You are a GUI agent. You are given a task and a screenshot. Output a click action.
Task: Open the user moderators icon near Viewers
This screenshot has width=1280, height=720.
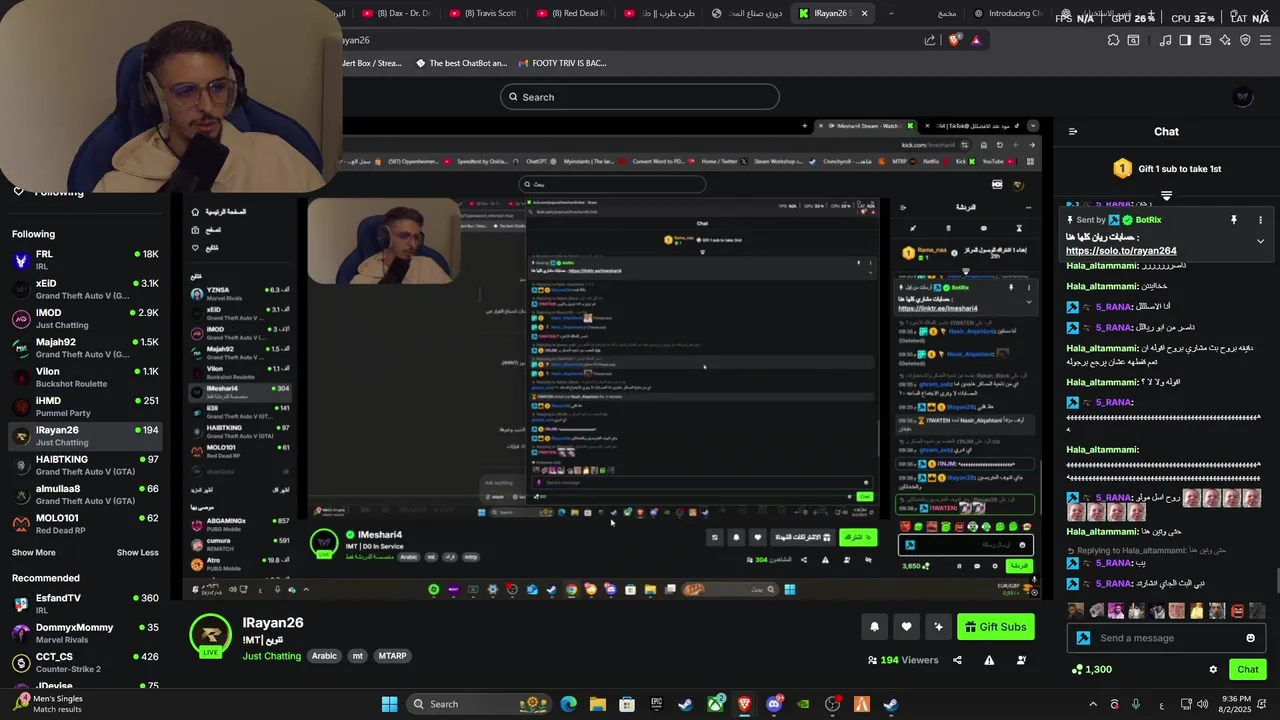tap(1021, 660)
